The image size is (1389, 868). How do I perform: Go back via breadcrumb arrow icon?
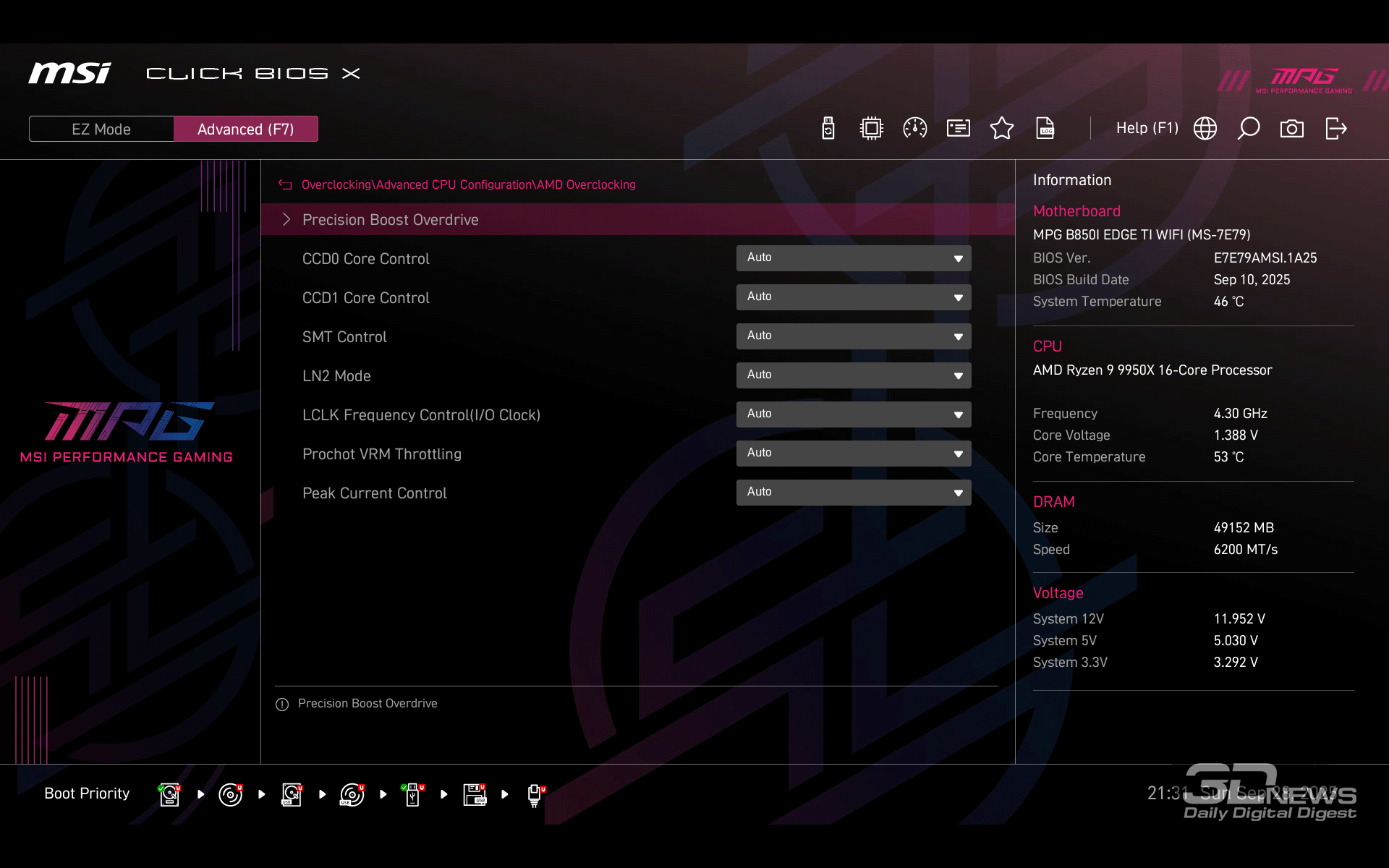click(x=285, y=184)
